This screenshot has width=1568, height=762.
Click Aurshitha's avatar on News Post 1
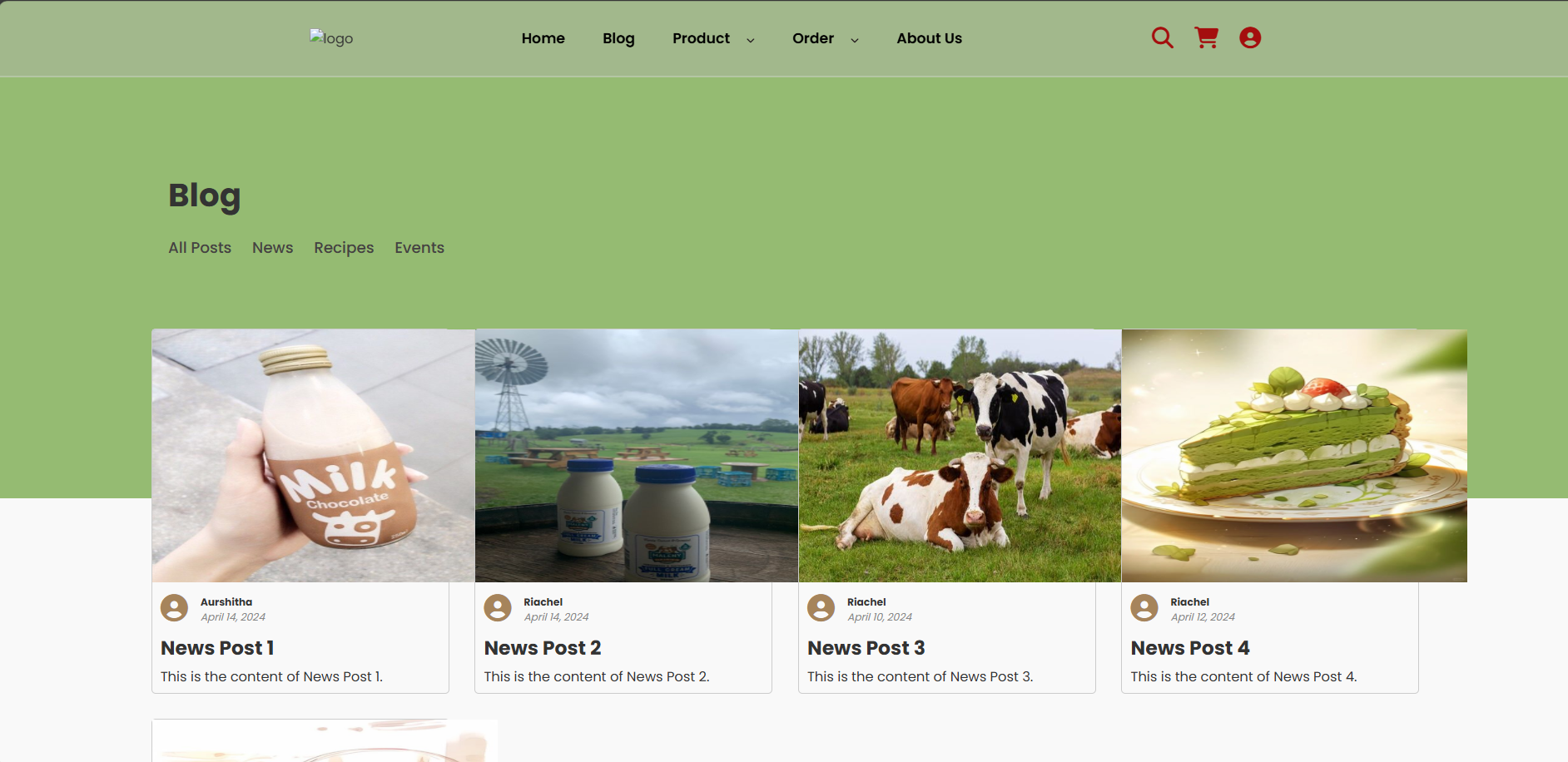pos(174,607)
